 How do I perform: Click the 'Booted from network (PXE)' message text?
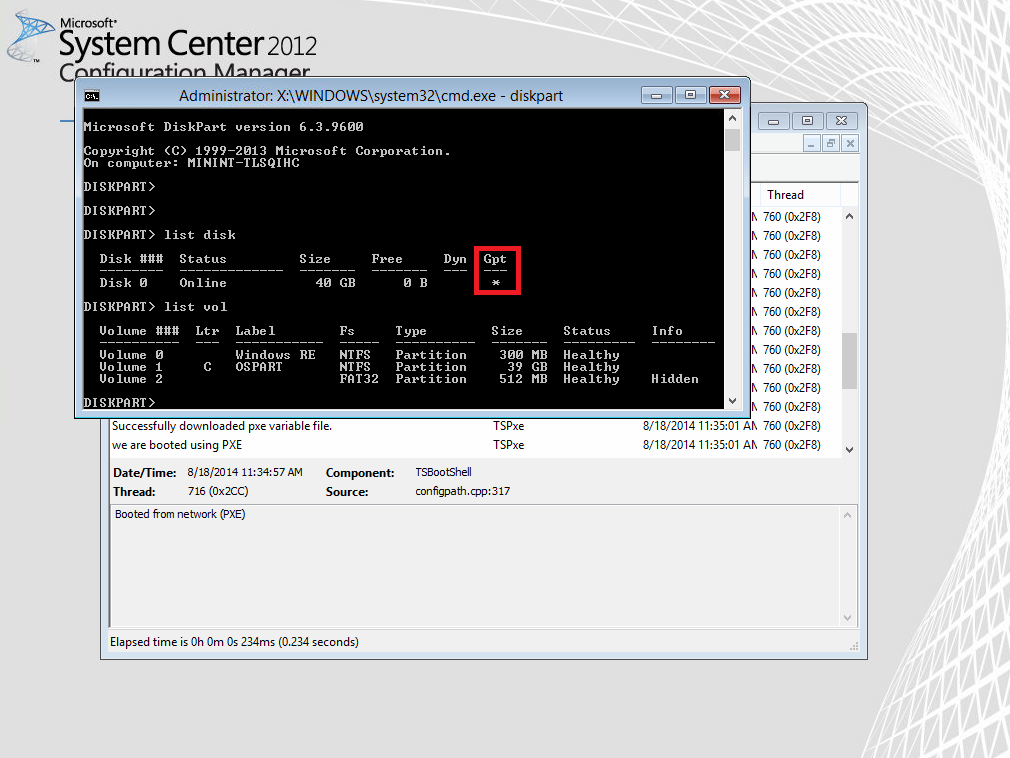(180, 514)
